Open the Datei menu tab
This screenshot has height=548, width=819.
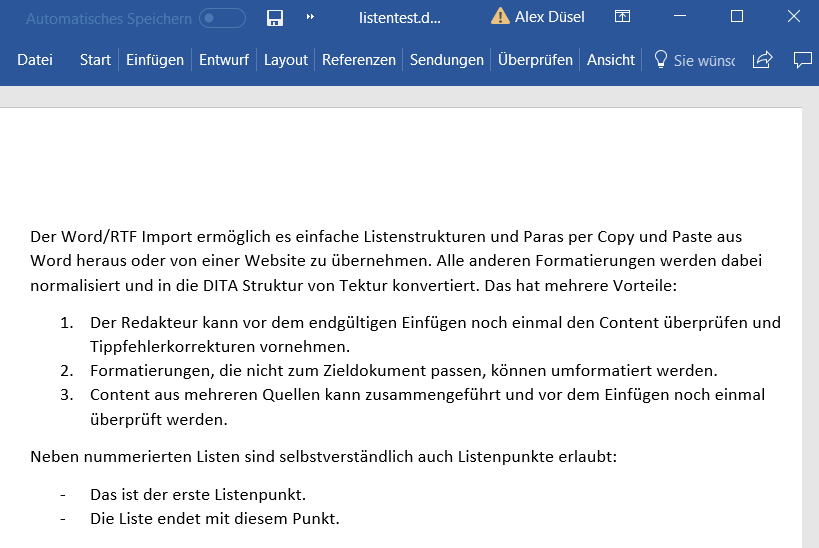point(35,60)
